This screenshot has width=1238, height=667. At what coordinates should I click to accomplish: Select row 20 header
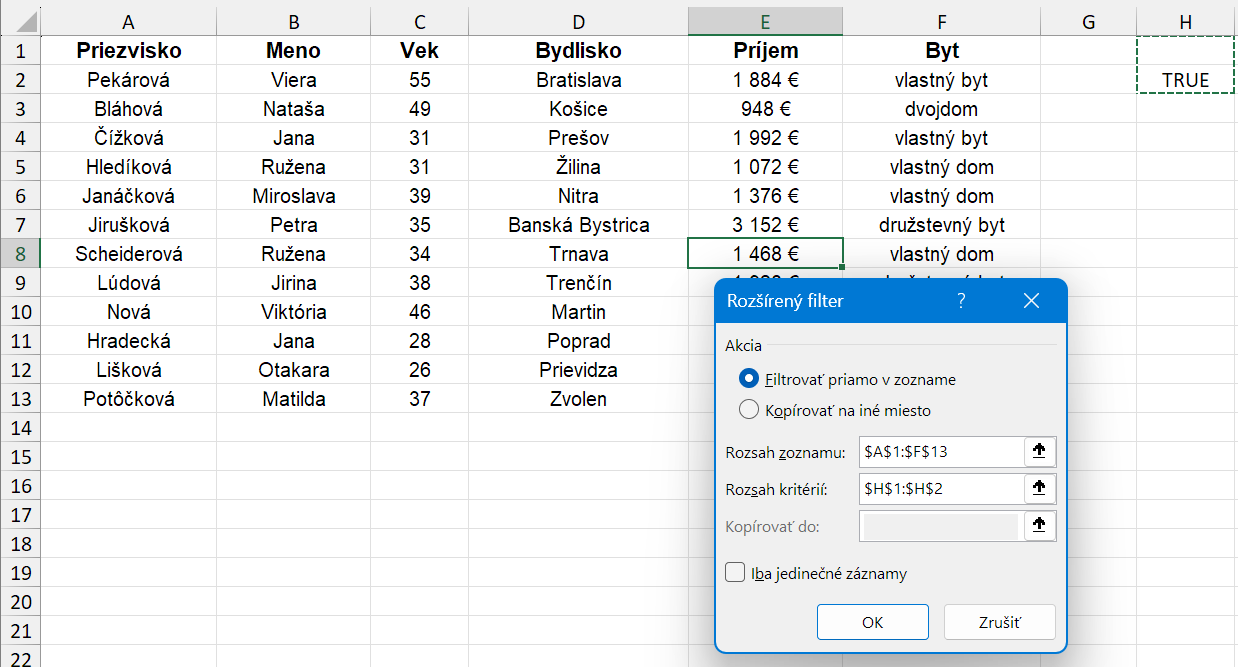click(20, 602)
